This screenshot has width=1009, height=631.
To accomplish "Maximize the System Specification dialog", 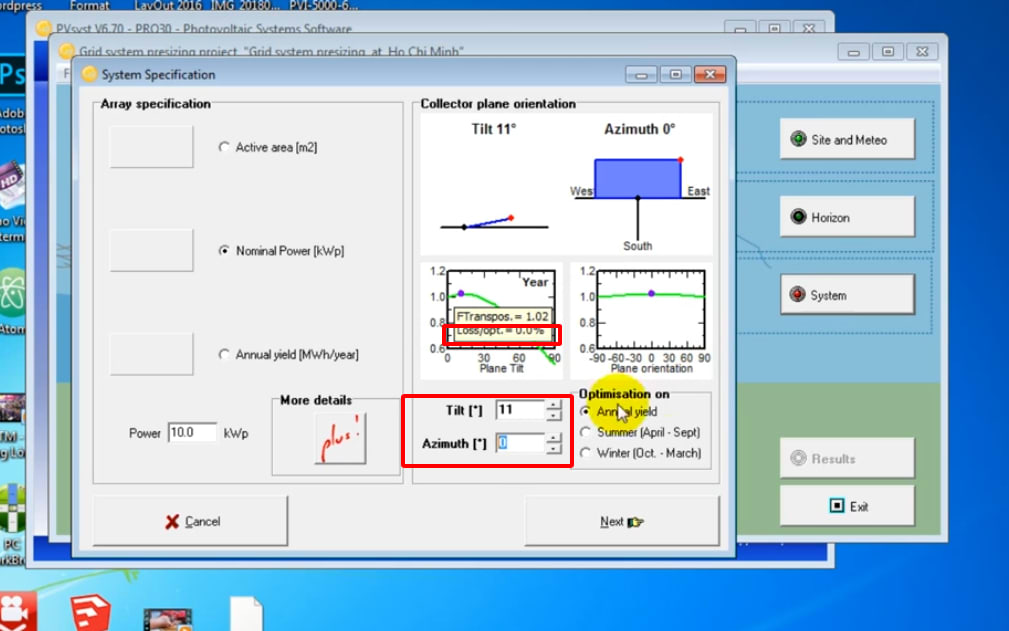I will [x=676, y=75].
